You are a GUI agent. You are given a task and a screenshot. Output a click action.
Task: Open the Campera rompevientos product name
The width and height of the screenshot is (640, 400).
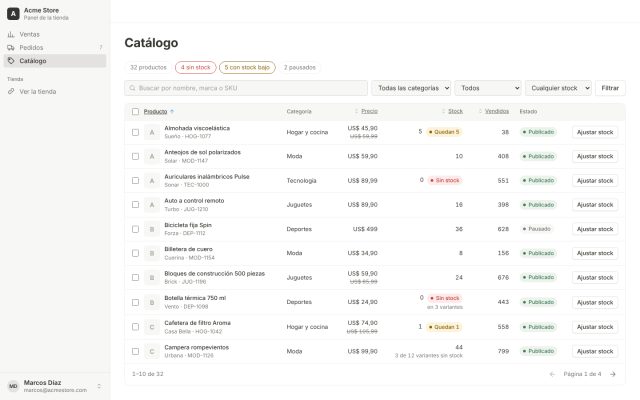click(196, 347)
